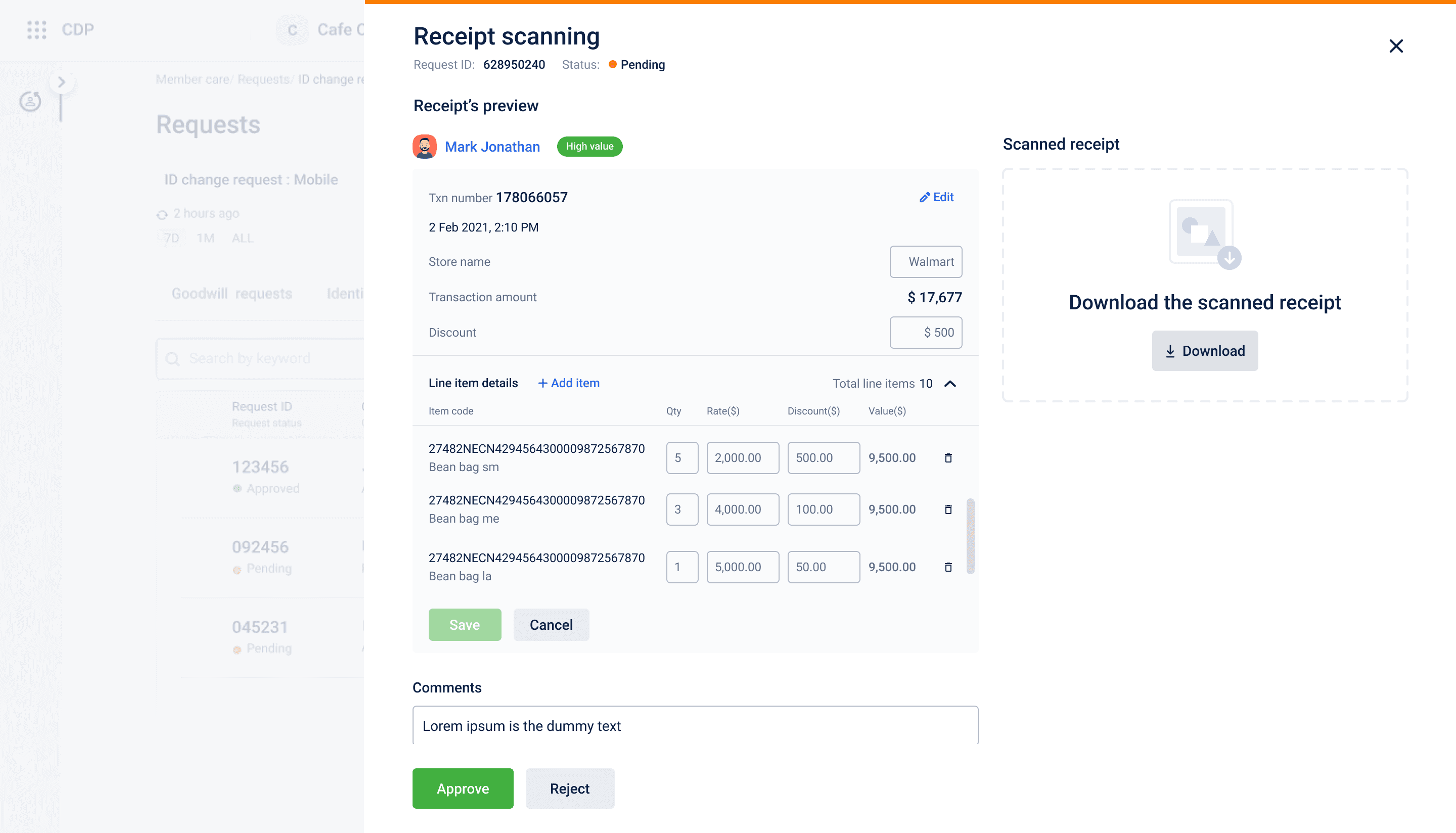The height and width of the screenshot is (833, 1456).
Task: Click Mark Jonathan's avatar picture
Action: (425, 147)
